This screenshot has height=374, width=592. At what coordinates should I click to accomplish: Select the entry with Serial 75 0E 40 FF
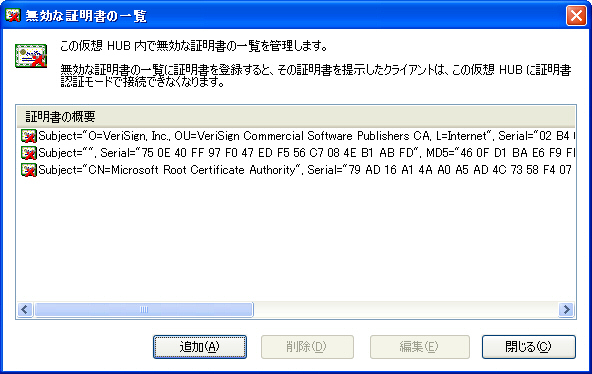298,153
